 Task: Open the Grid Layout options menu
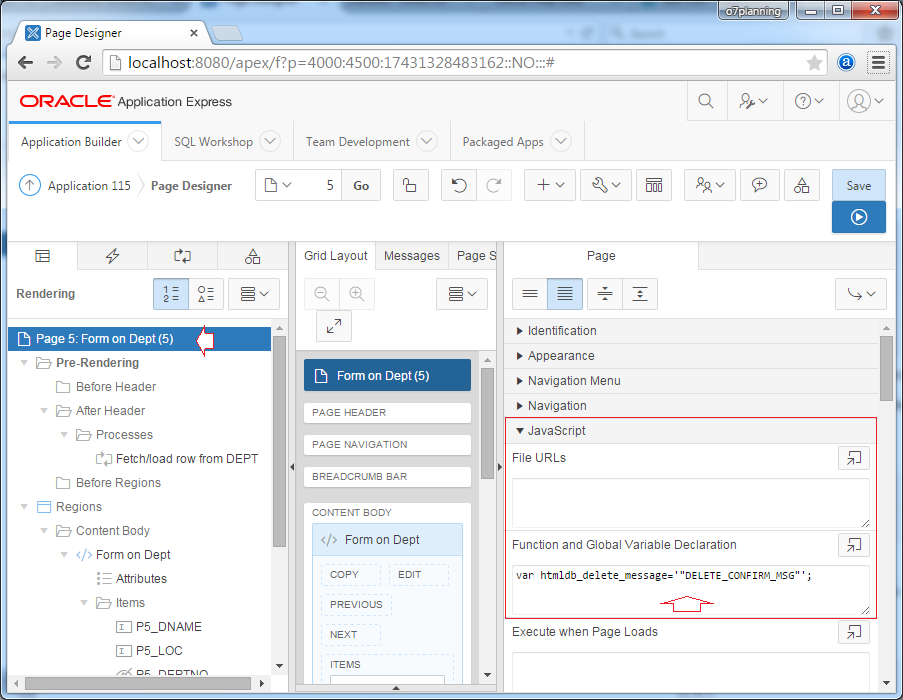tap(462, 294)
